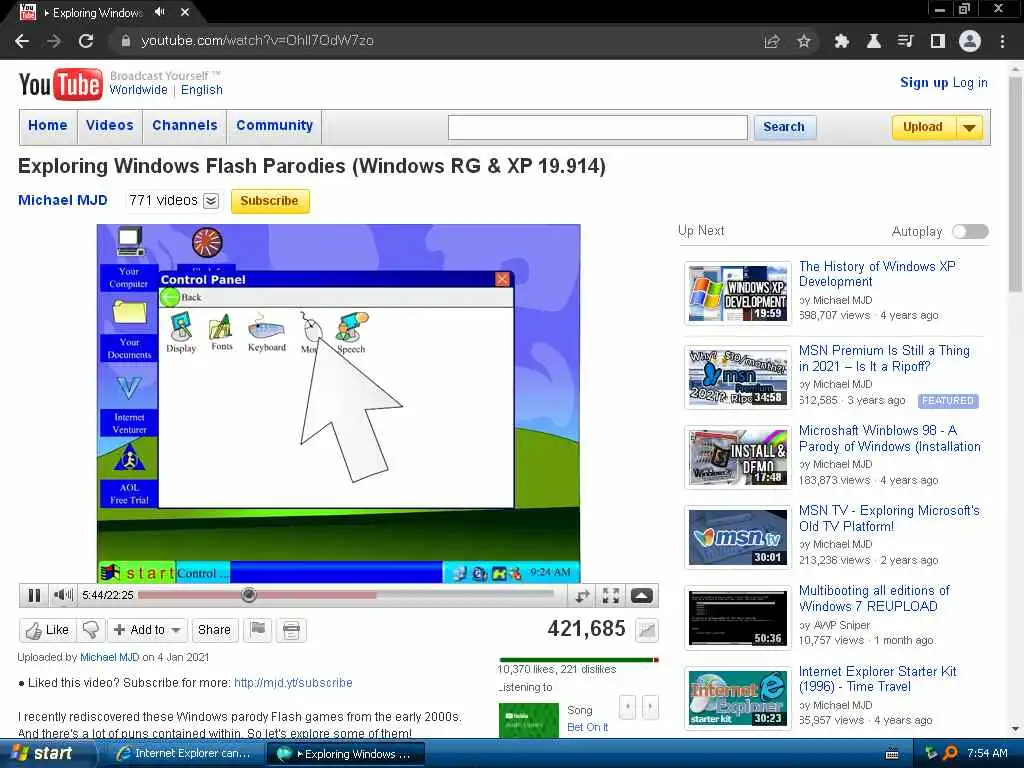The height and width of the screenshot is (768, 1024).
Task: Open the transcript icon beside flag
Action: coord(291,630)
